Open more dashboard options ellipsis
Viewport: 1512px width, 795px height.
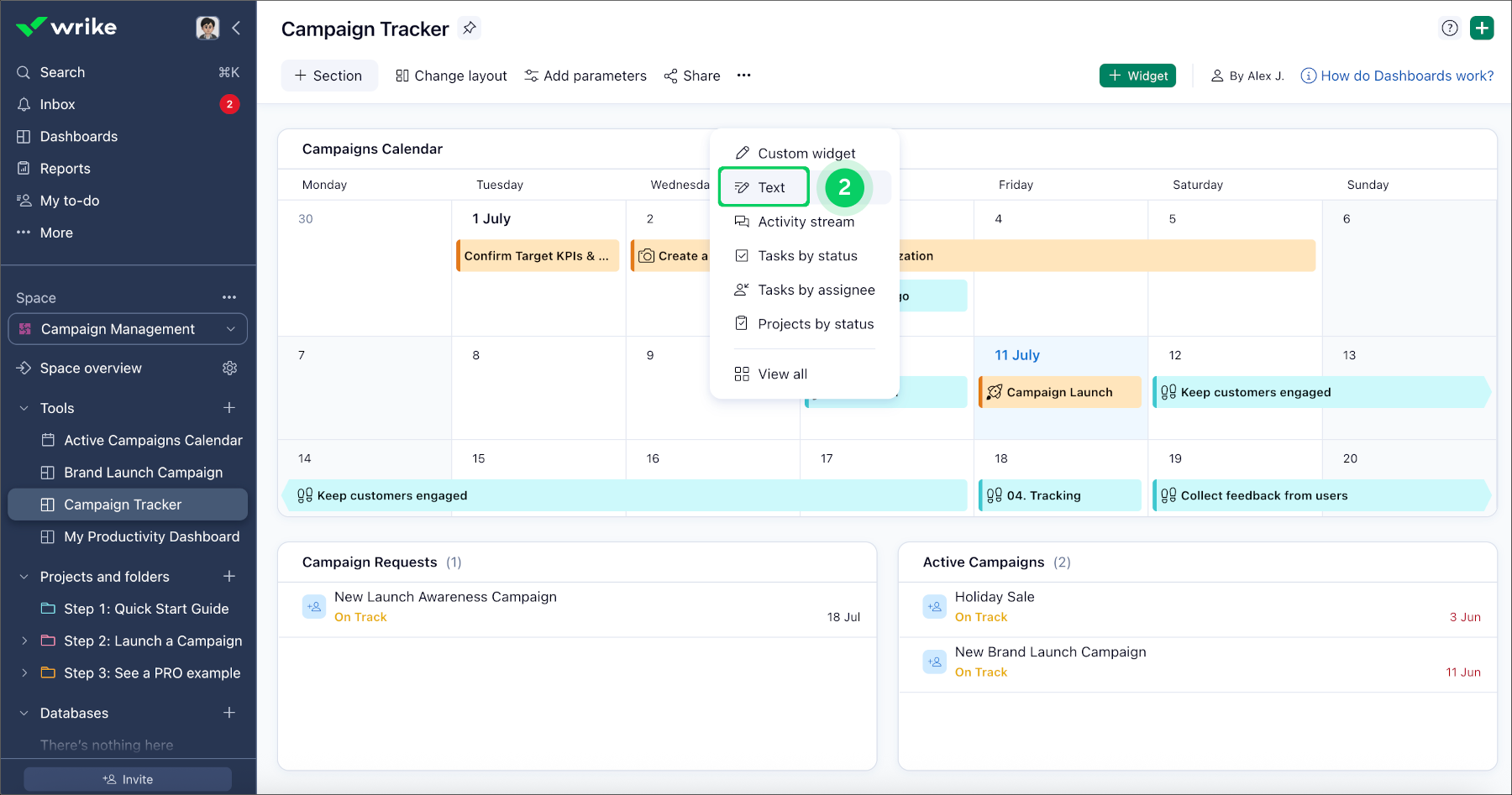743,76
